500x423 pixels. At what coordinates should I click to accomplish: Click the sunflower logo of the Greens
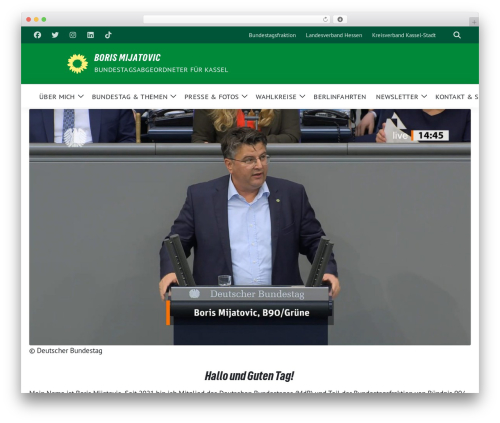coord(78,64)
